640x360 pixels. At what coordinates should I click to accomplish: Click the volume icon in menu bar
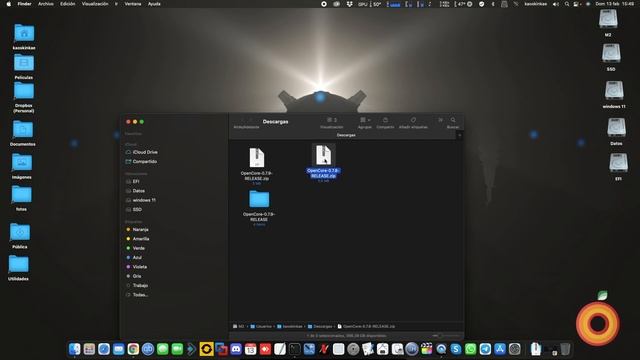(x=556, y=4)
